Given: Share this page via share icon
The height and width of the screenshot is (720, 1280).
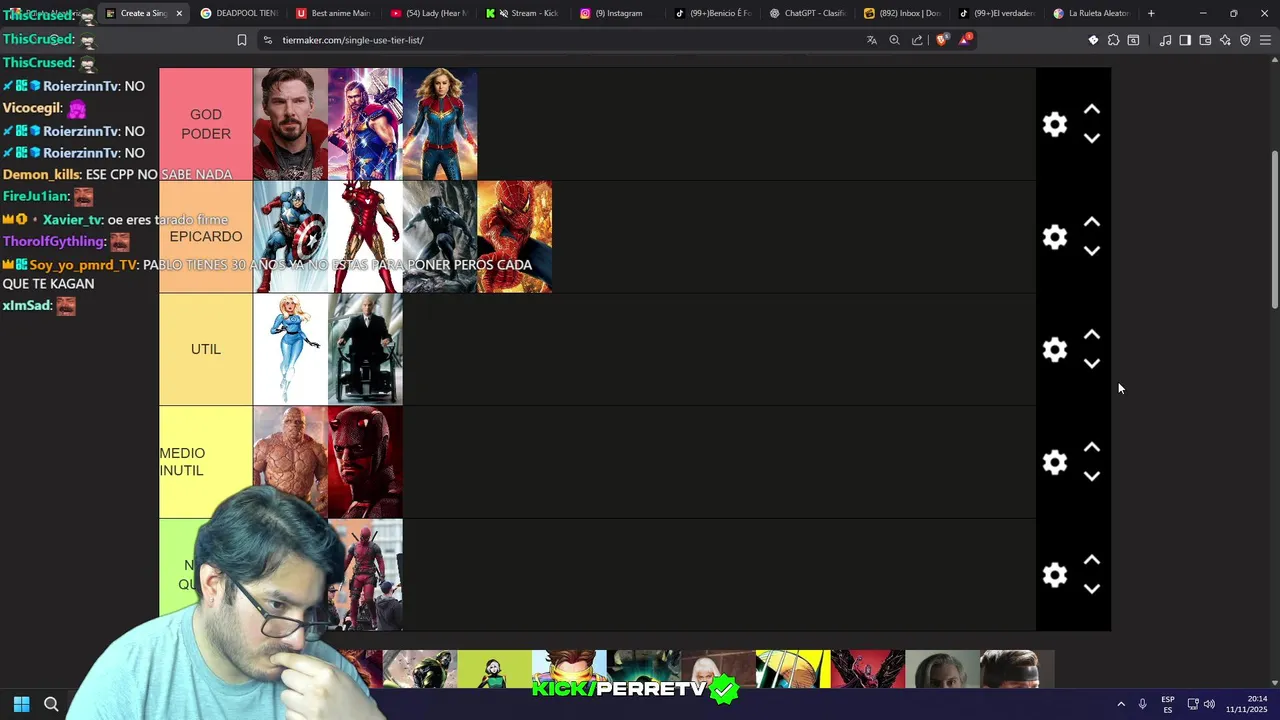Looking at the screenshot, I should coord(917,40).
